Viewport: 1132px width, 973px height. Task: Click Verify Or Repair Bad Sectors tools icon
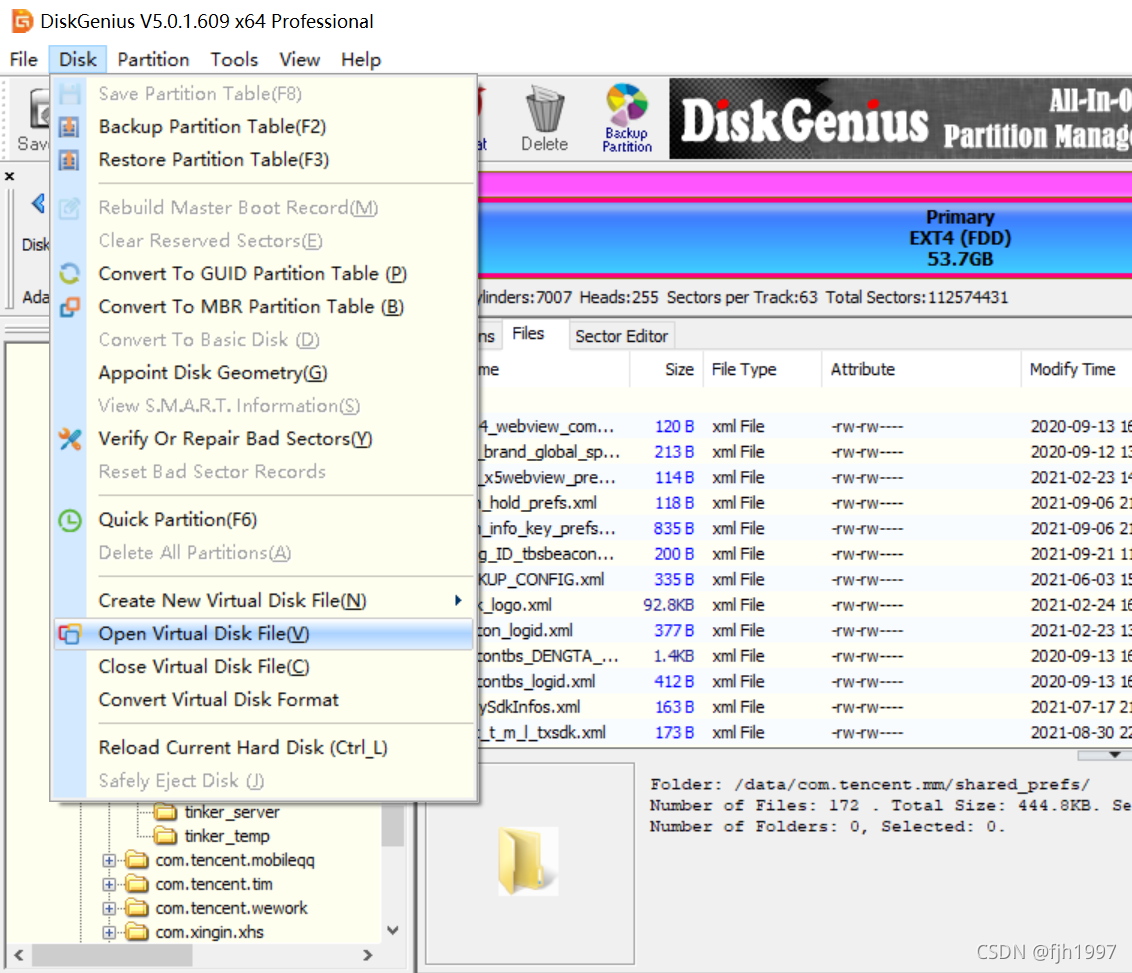point(69,439)
